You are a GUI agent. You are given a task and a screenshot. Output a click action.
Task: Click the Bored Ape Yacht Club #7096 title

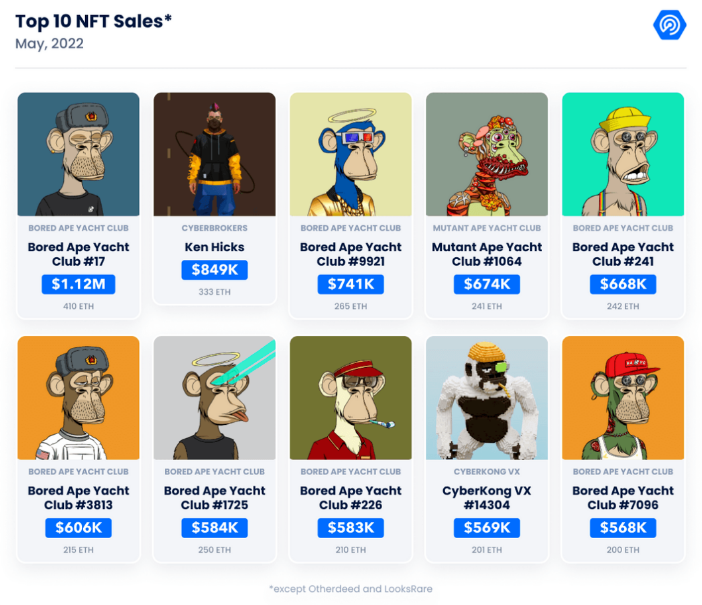(623, 498)
